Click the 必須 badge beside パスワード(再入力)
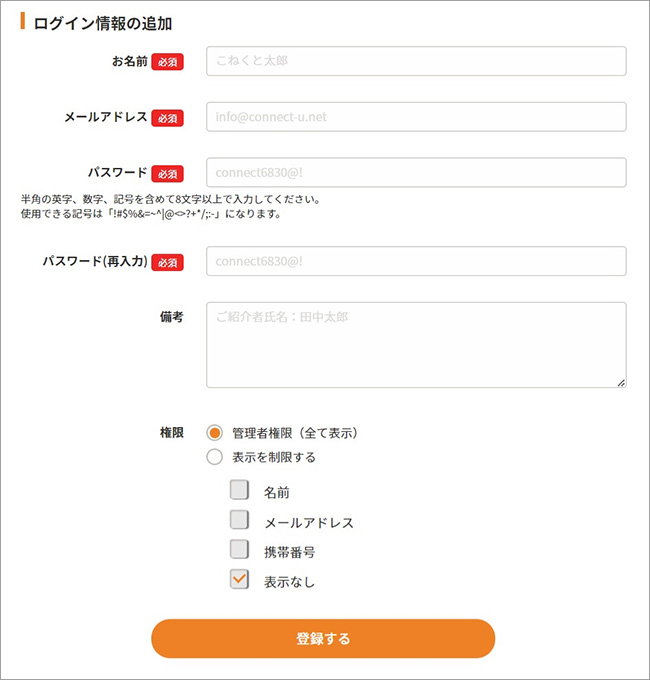 [x=168, y=262]
